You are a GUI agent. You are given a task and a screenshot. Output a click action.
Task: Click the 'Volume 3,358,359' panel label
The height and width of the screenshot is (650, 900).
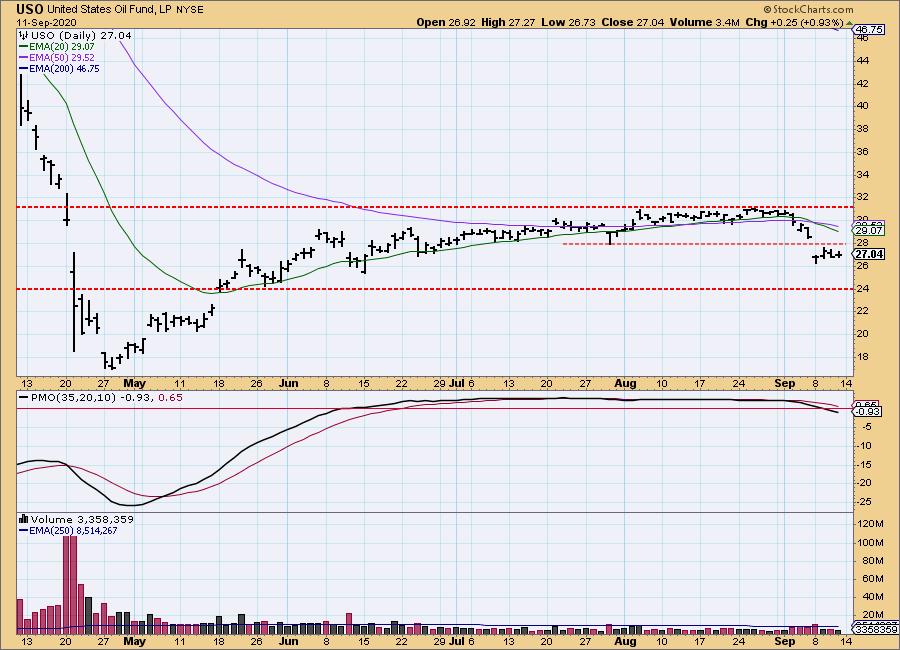pos(82,519)
